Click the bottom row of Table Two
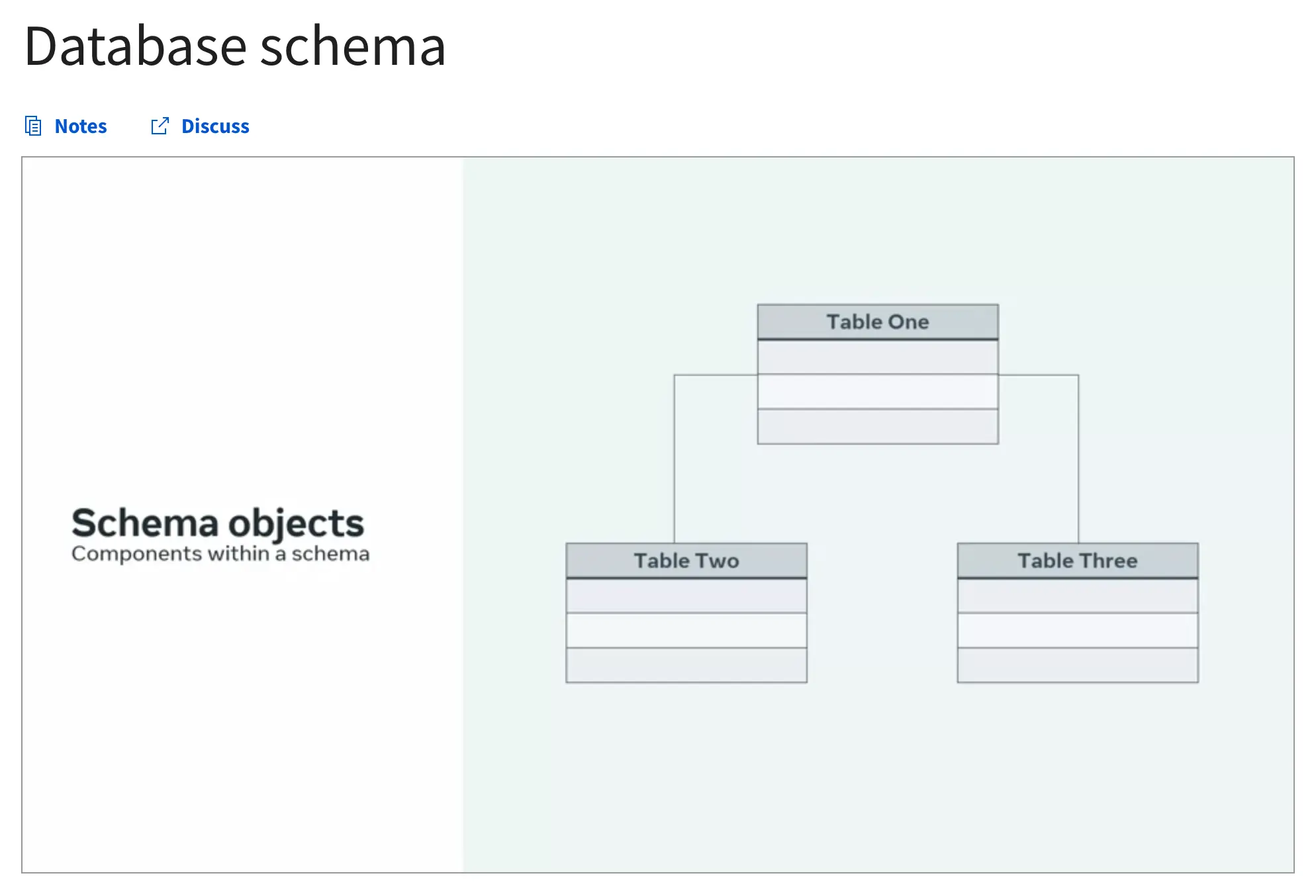Screen dimensions: 1316x896 click(x=686, y=666)
